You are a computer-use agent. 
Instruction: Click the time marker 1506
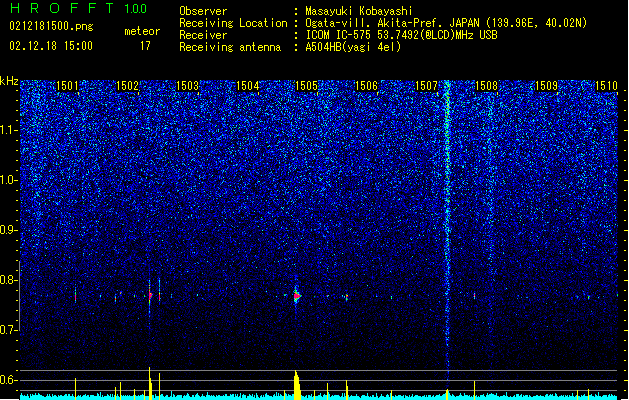click(x=367, y=86)
